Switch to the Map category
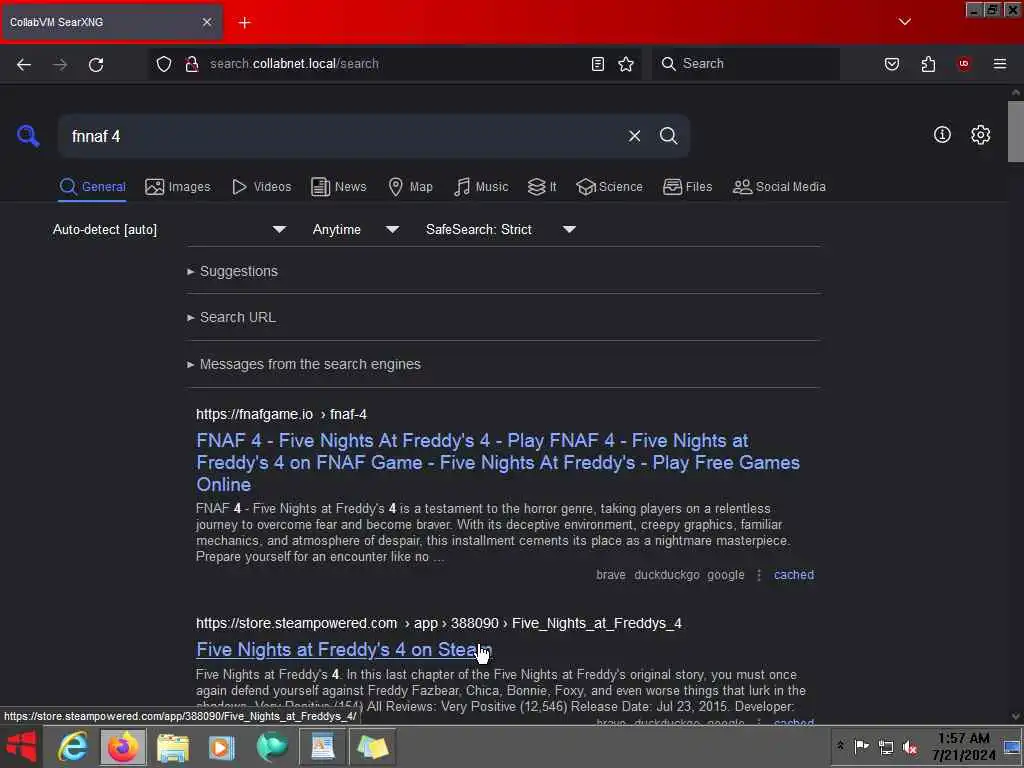1024x768 pixels. [410, 187]
